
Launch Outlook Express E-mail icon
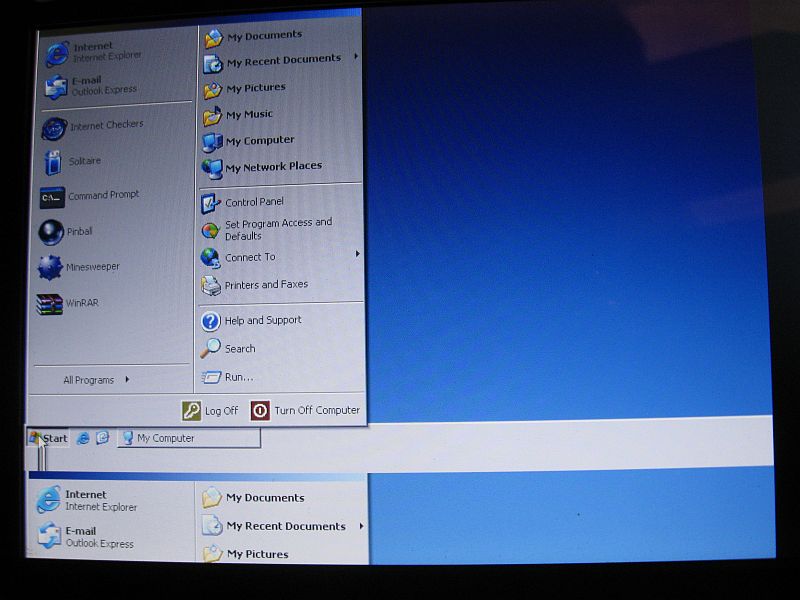click(93, 86)
